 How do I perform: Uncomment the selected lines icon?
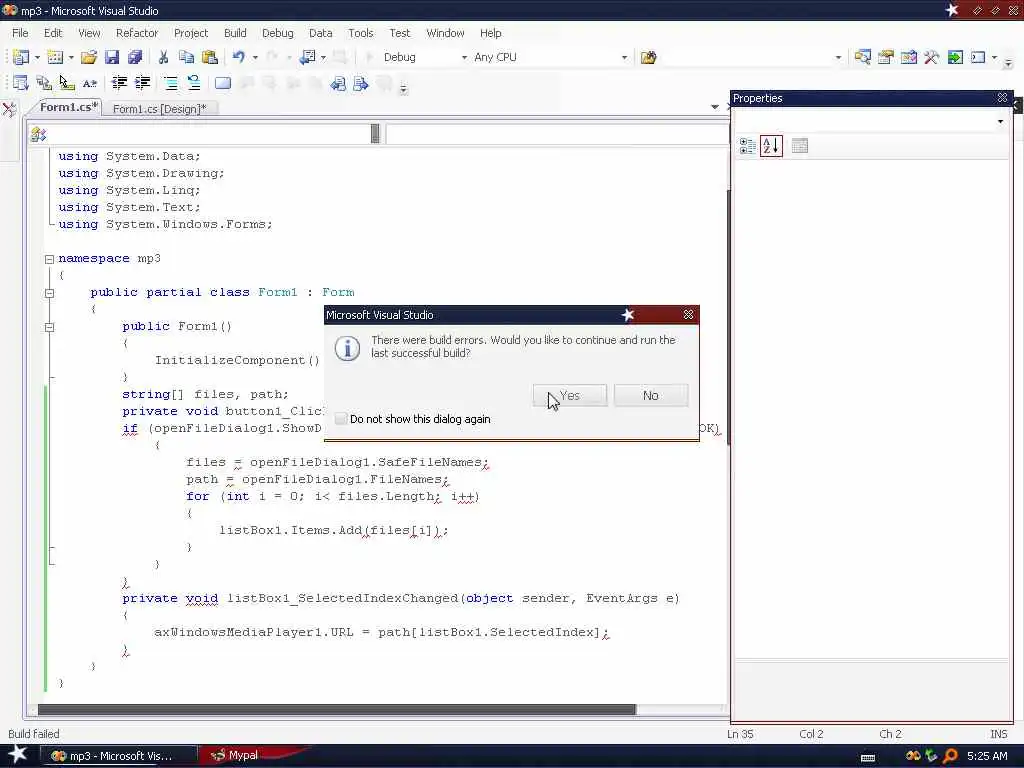pyautogui.click(x=193, y=83)
